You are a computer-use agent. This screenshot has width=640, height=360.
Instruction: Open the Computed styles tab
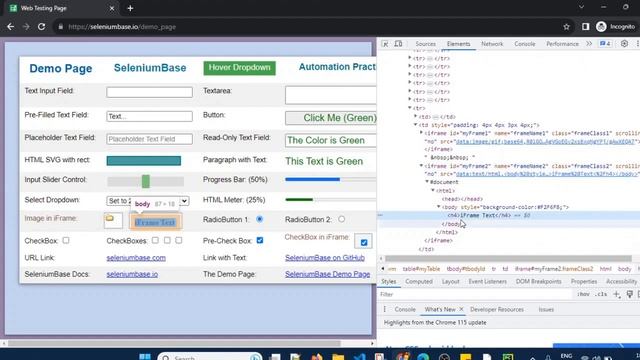coord(419,282)
